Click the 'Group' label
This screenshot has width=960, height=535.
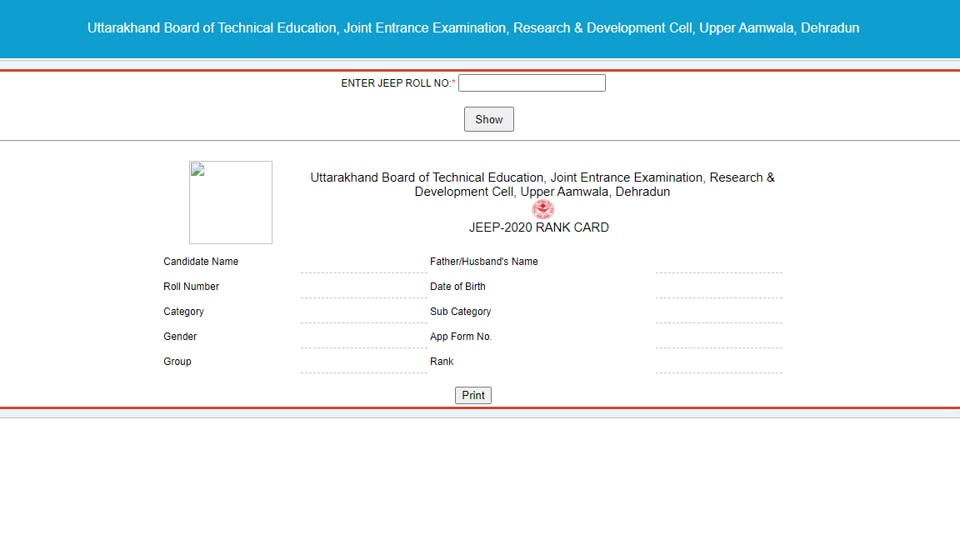(178, 362)
